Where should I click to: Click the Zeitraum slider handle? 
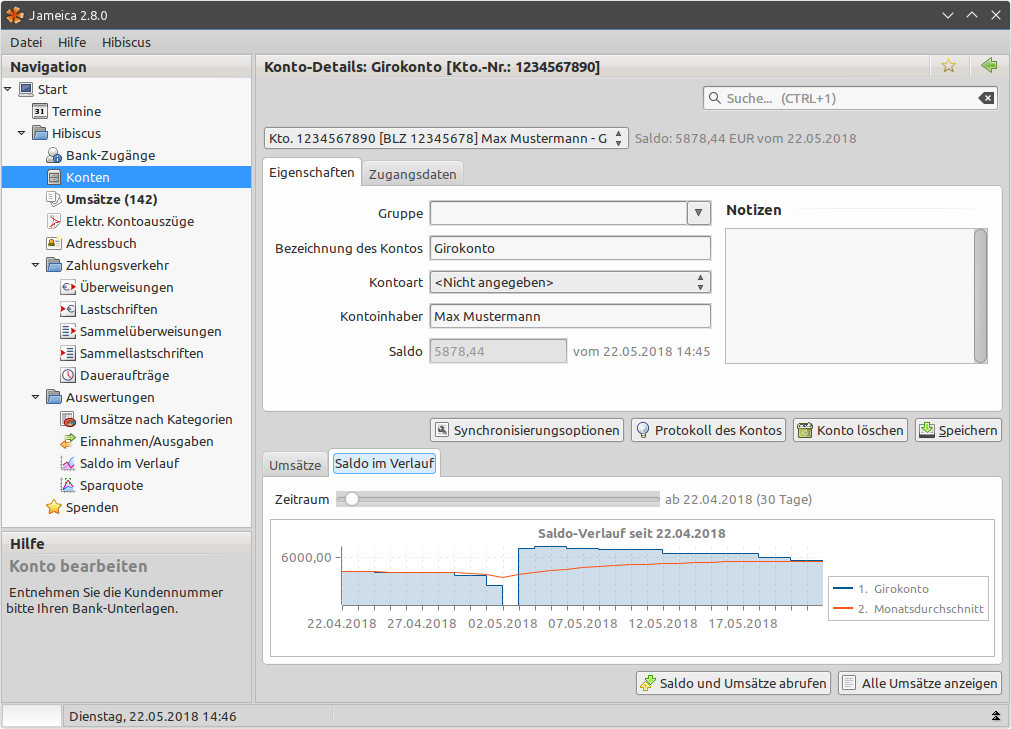351,499
